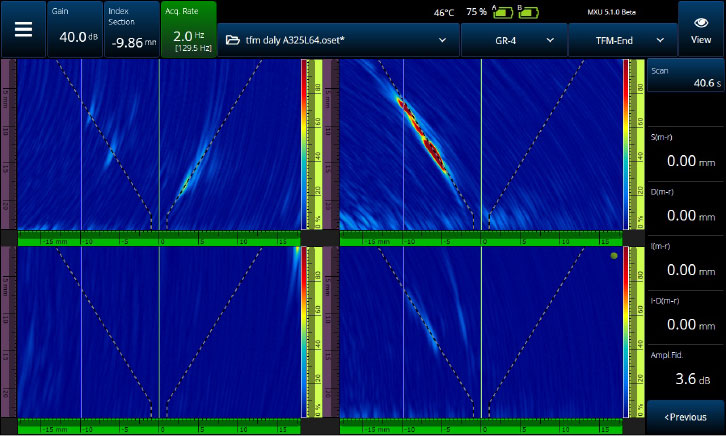The height and width of the screenshot is (436, 726).
Task: Open the GR-4 group dropdown
Action: 514,40
